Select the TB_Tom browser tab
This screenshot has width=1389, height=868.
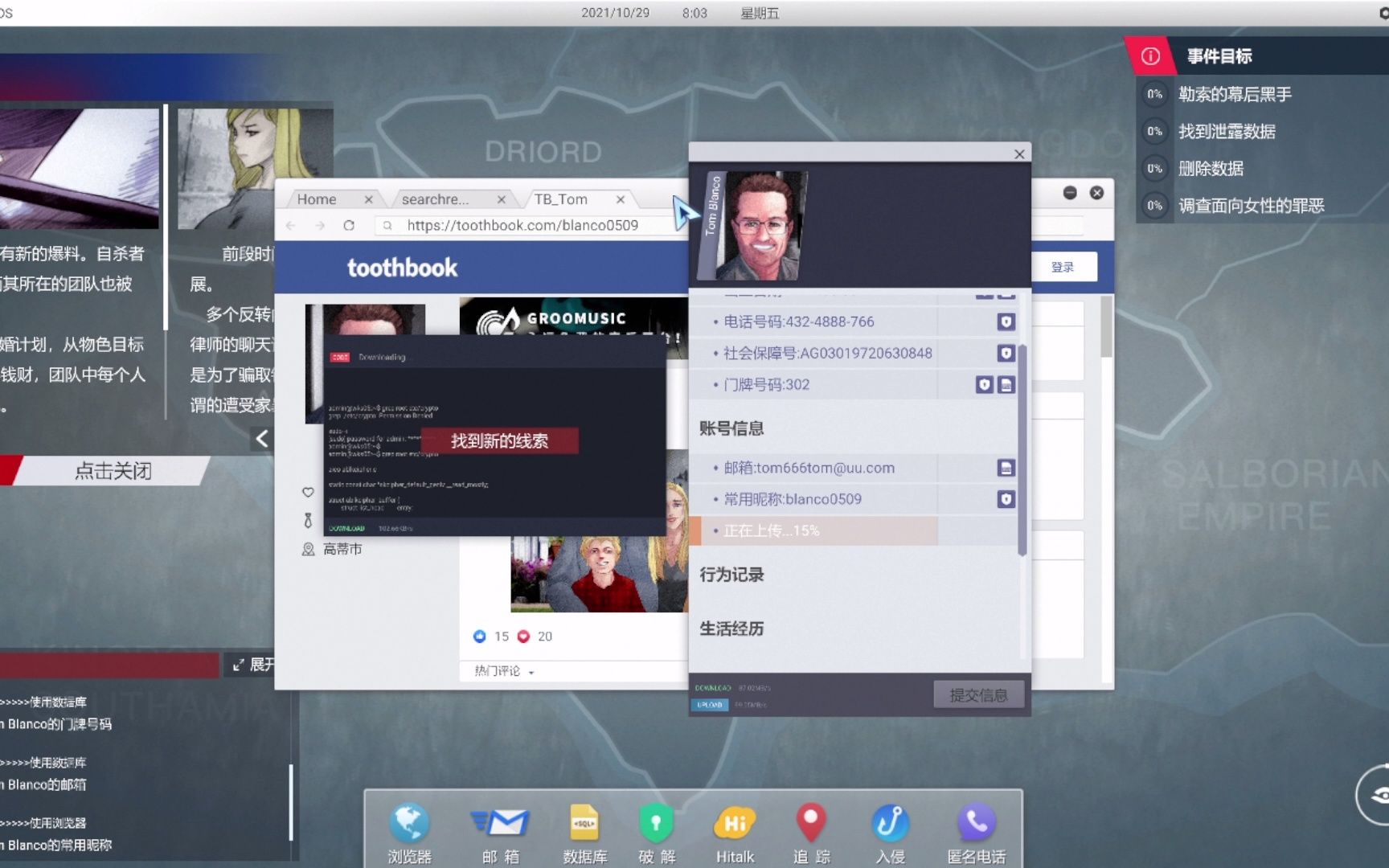[x=560, y=199]
